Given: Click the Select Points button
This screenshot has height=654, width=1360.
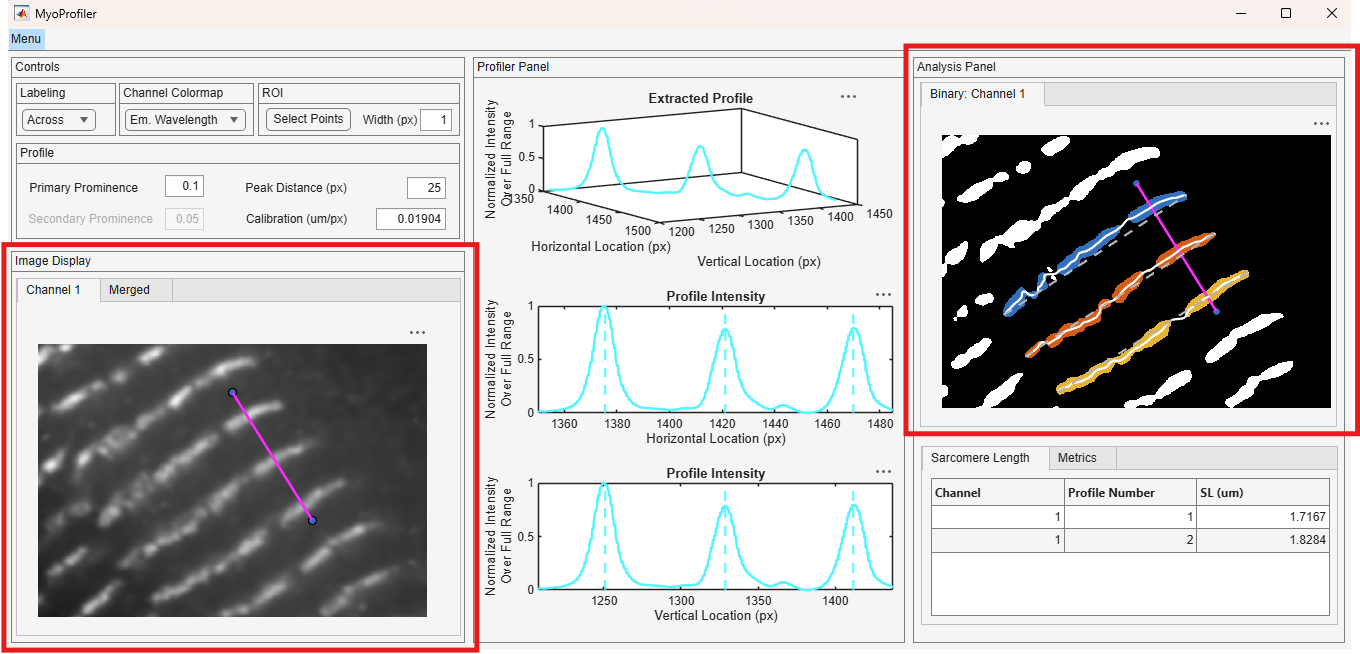Looking at the screenshot, I should [308, 119].
